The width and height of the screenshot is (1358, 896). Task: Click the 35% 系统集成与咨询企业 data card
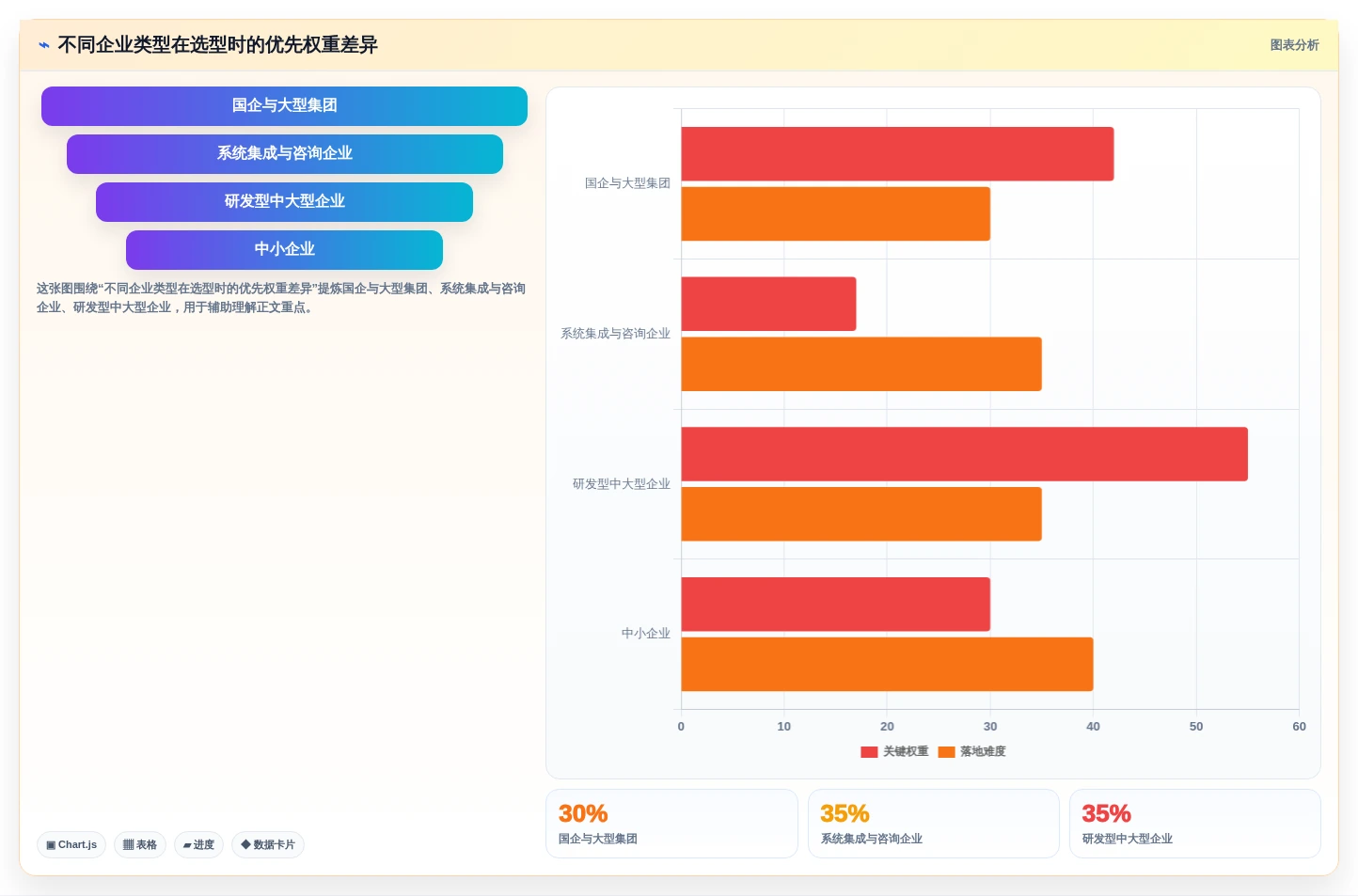tap(934, 824)
